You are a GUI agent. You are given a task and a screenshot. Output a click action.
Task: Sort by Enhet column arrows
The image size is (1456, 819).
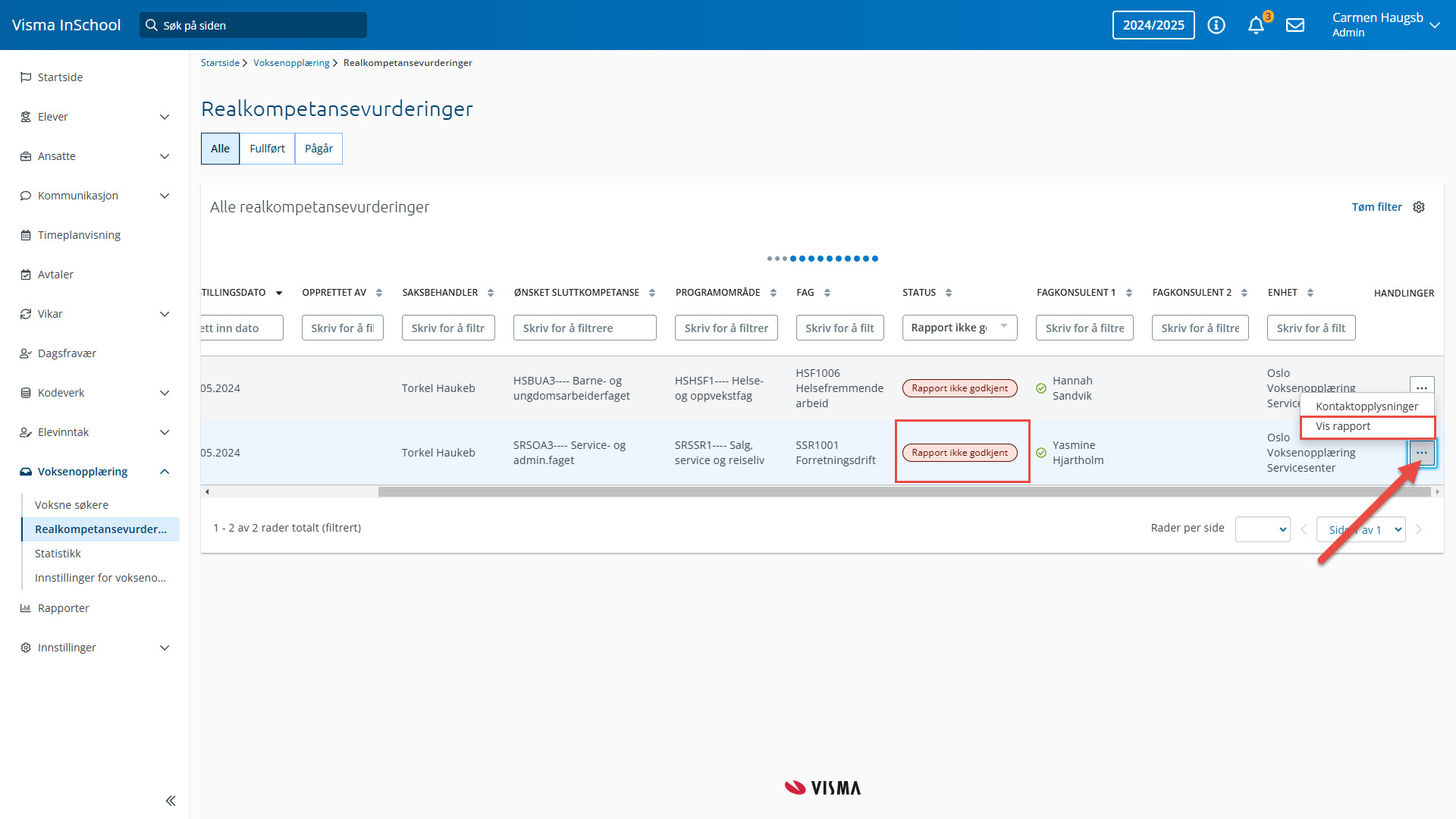point(1310,293)
